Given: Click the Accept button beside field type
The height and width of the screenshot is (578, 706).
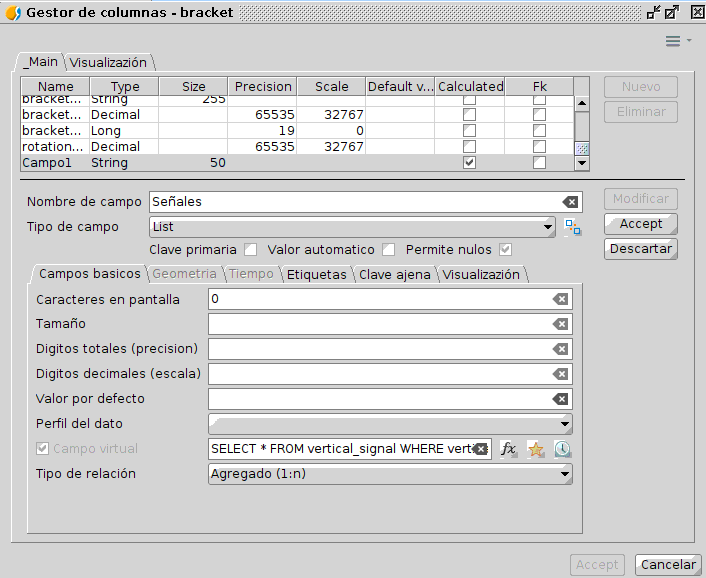Looking at the screenshot, I should coord(641,224).
